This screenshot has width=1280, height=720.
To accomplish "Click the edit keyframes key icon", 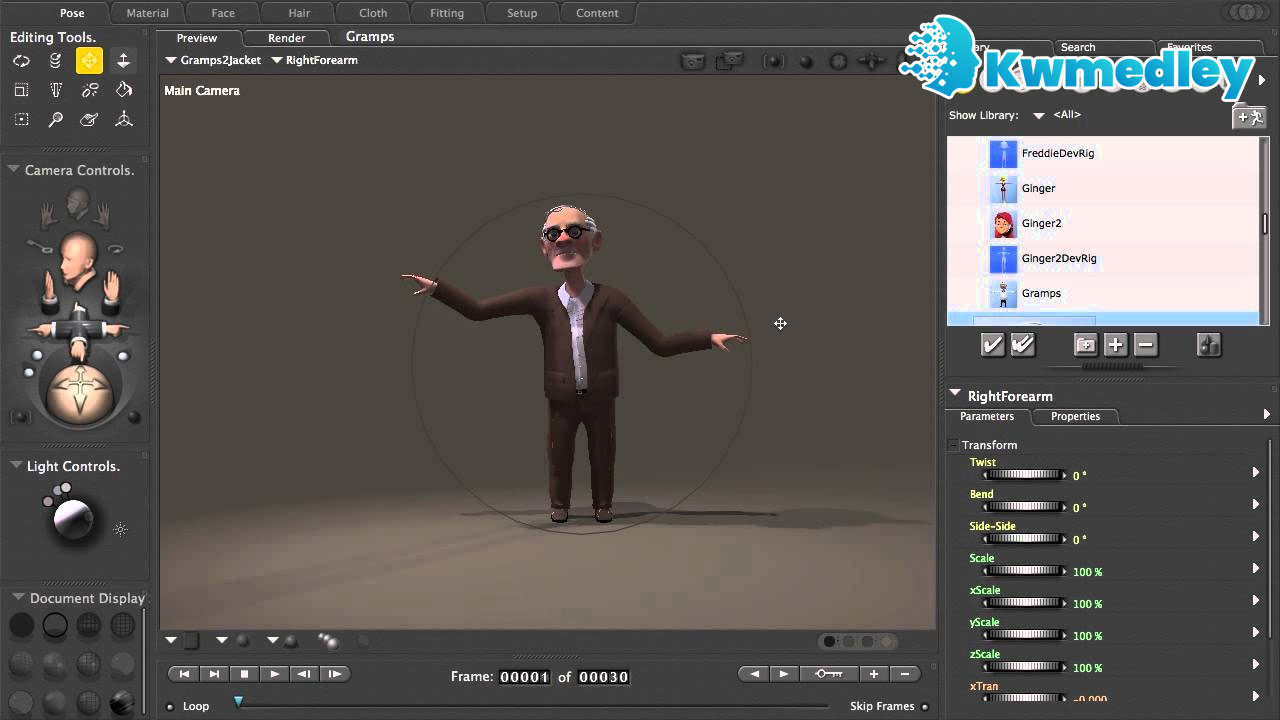I will click(828, 674).
